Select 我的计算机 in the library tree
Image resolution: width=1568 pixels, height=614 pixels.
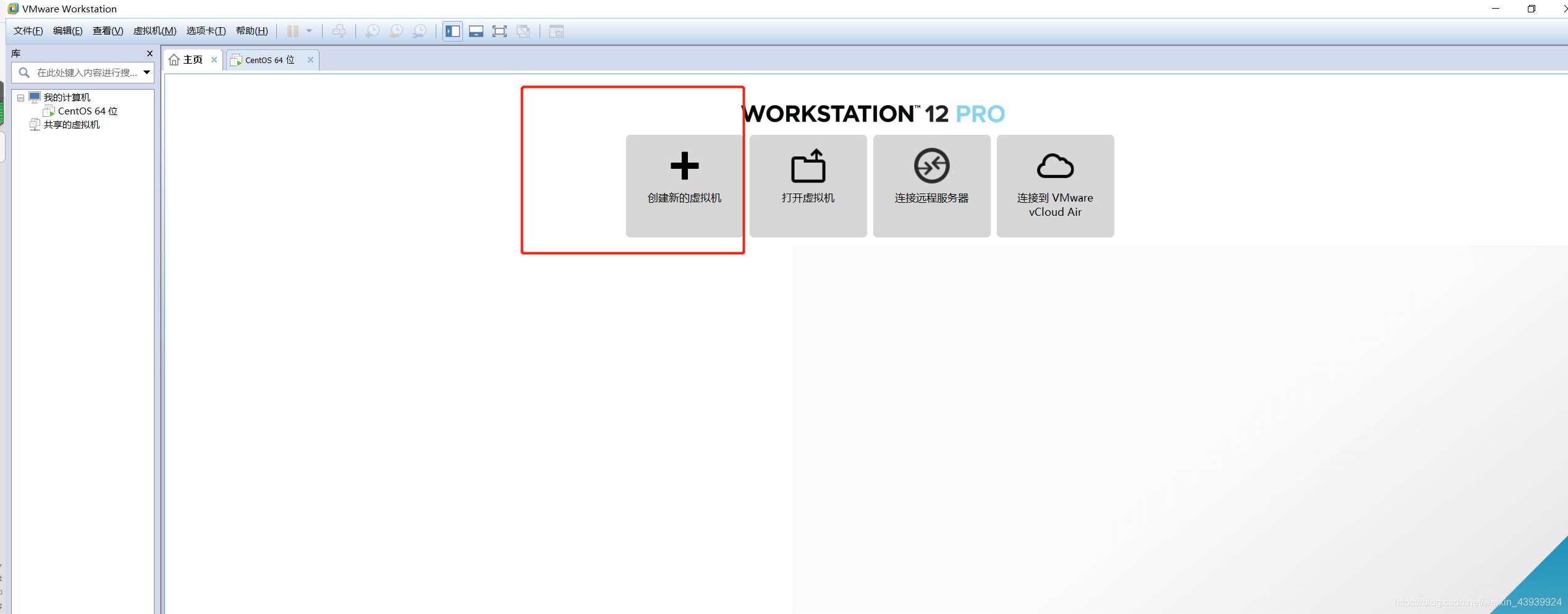click(67, 98)
